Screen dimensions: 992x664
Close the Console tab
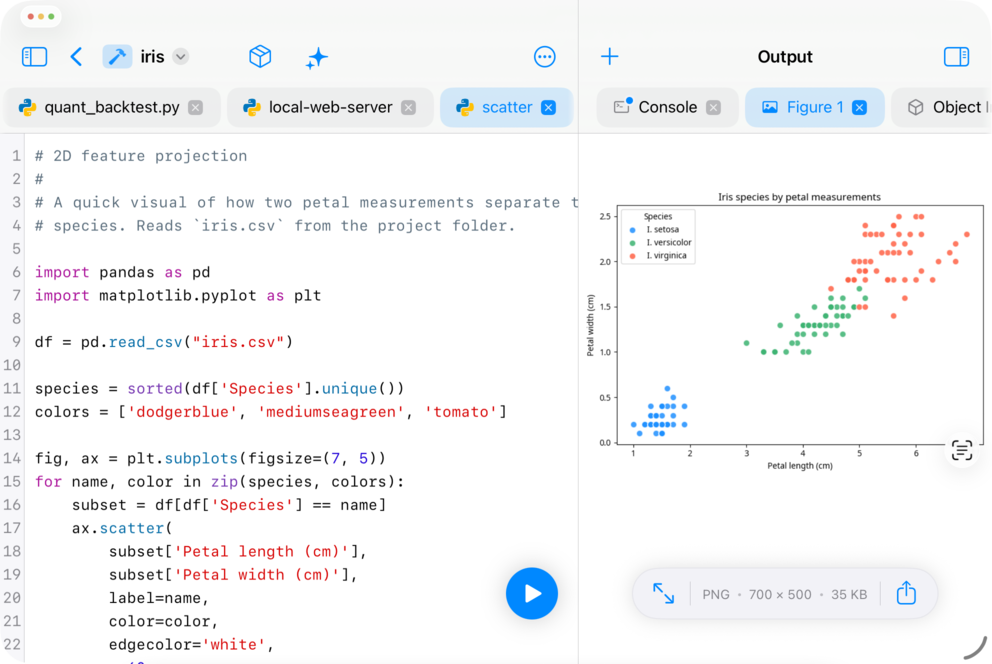[x=714, y=108]
